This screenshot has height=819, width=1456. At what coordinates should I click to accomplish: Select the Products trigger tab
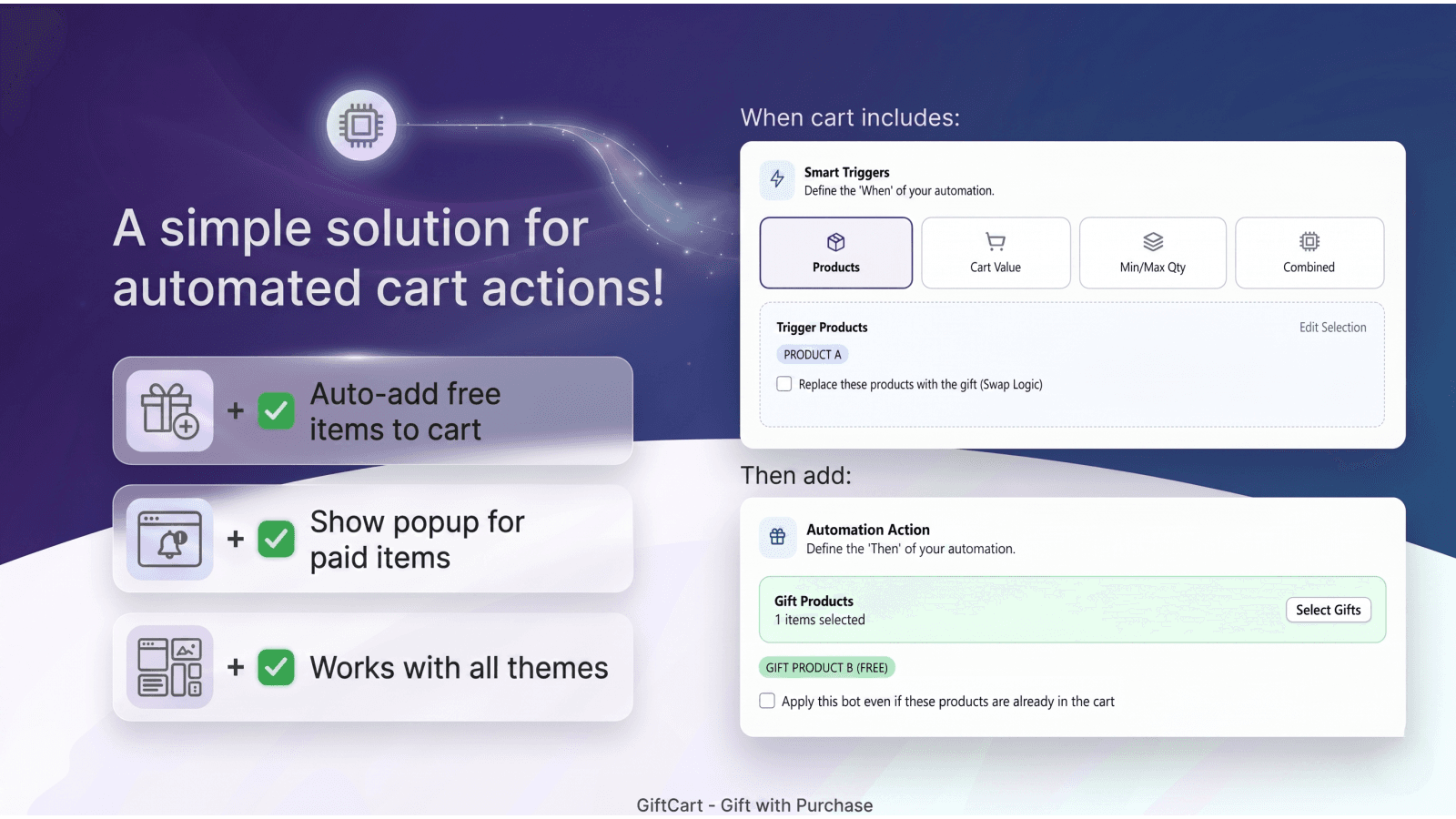pyautogui.click(x=835, y=253)
